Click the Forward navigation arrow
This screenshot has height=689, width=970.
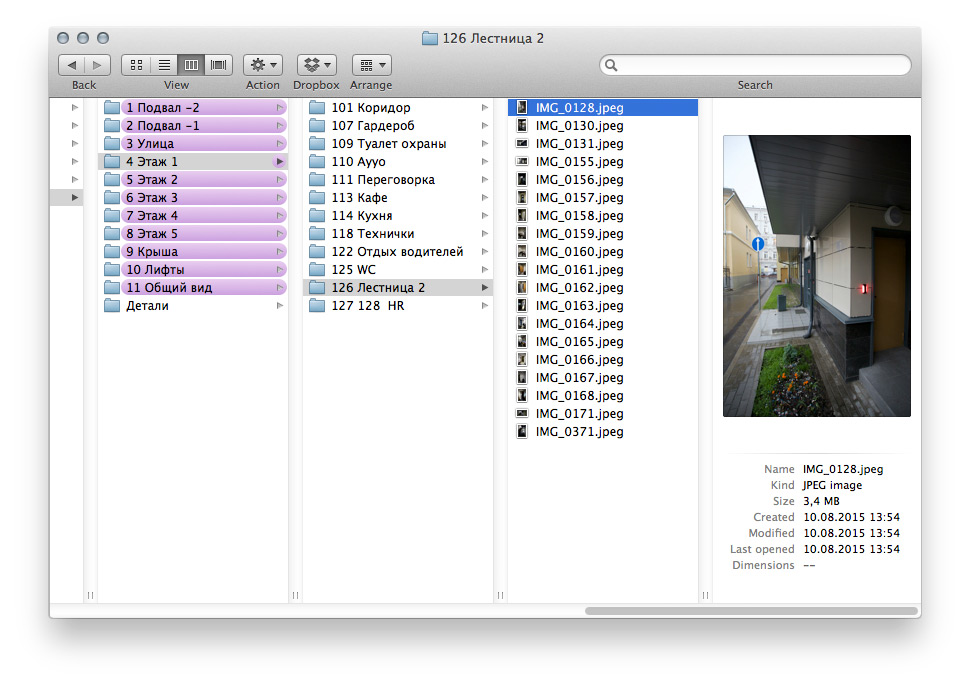97,65
